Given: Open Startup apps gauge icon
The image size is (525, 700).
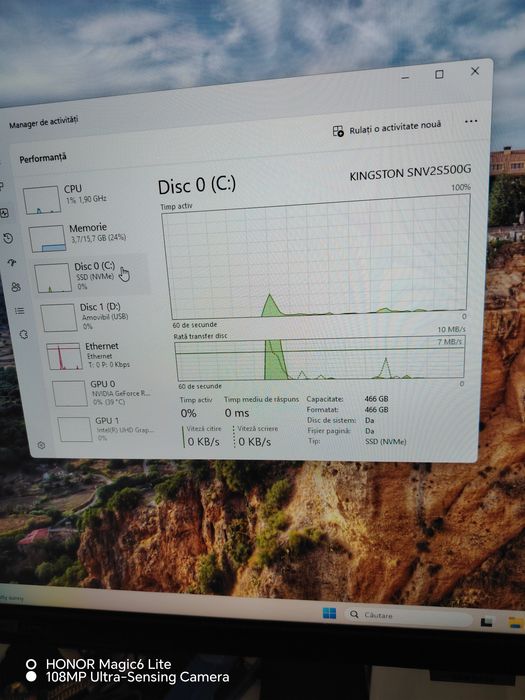Looking at the screenshot, I should (x=12, y=262).
